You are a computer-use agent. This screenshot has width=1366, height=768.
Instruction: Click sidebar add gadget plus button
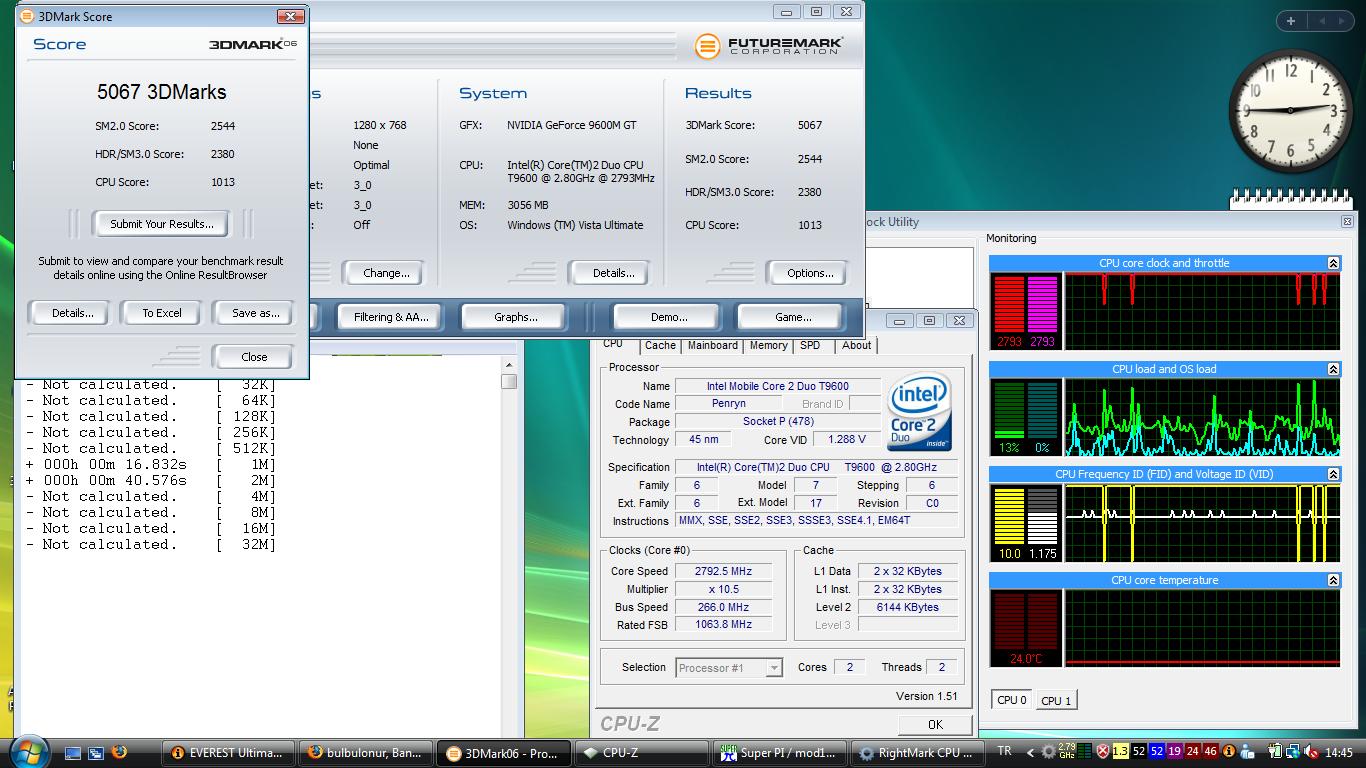click(x=1291, y=20)
